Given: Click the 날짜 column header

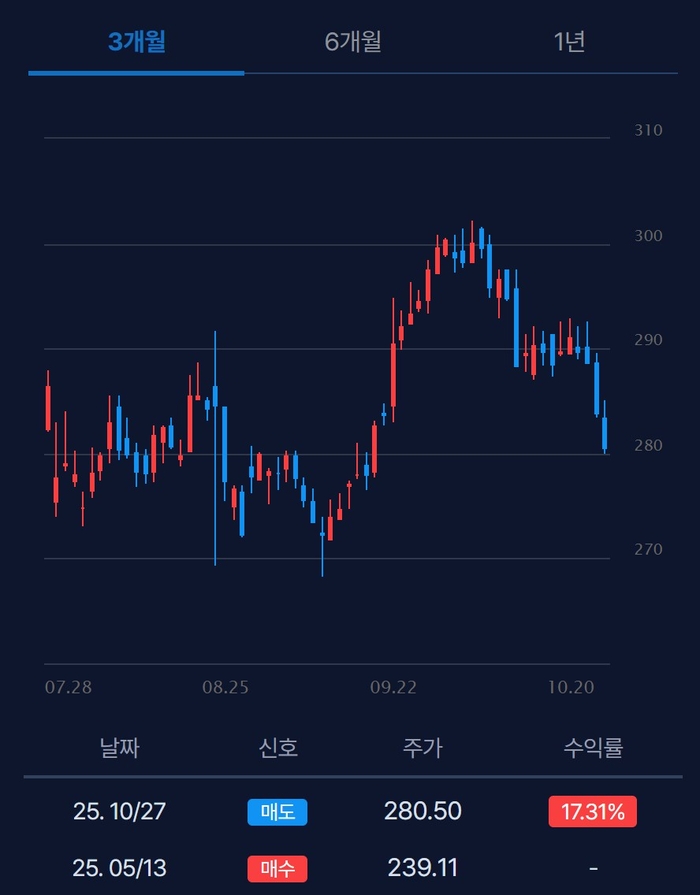Looking at the screenshot, I should [119, 747].
